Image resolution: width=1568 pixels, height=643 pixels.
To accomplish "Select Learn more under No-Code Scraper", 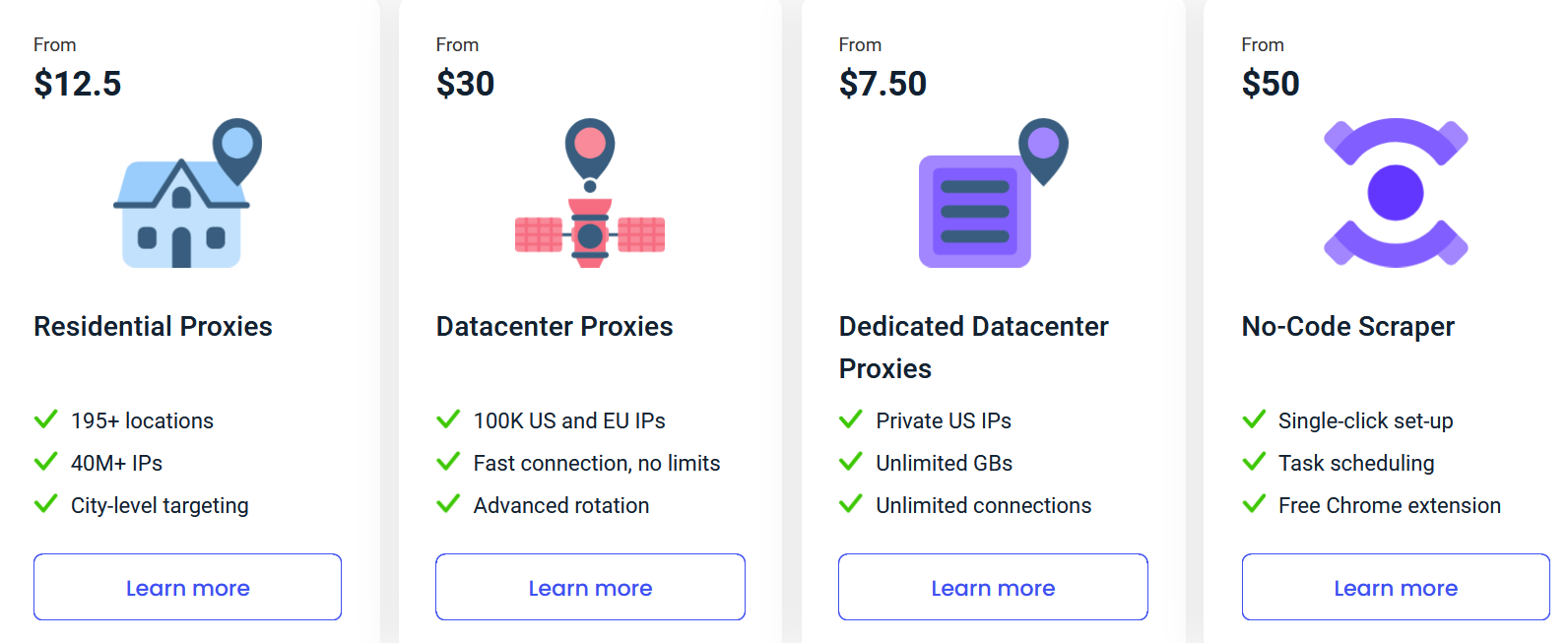I will [x=1396, y=587].
